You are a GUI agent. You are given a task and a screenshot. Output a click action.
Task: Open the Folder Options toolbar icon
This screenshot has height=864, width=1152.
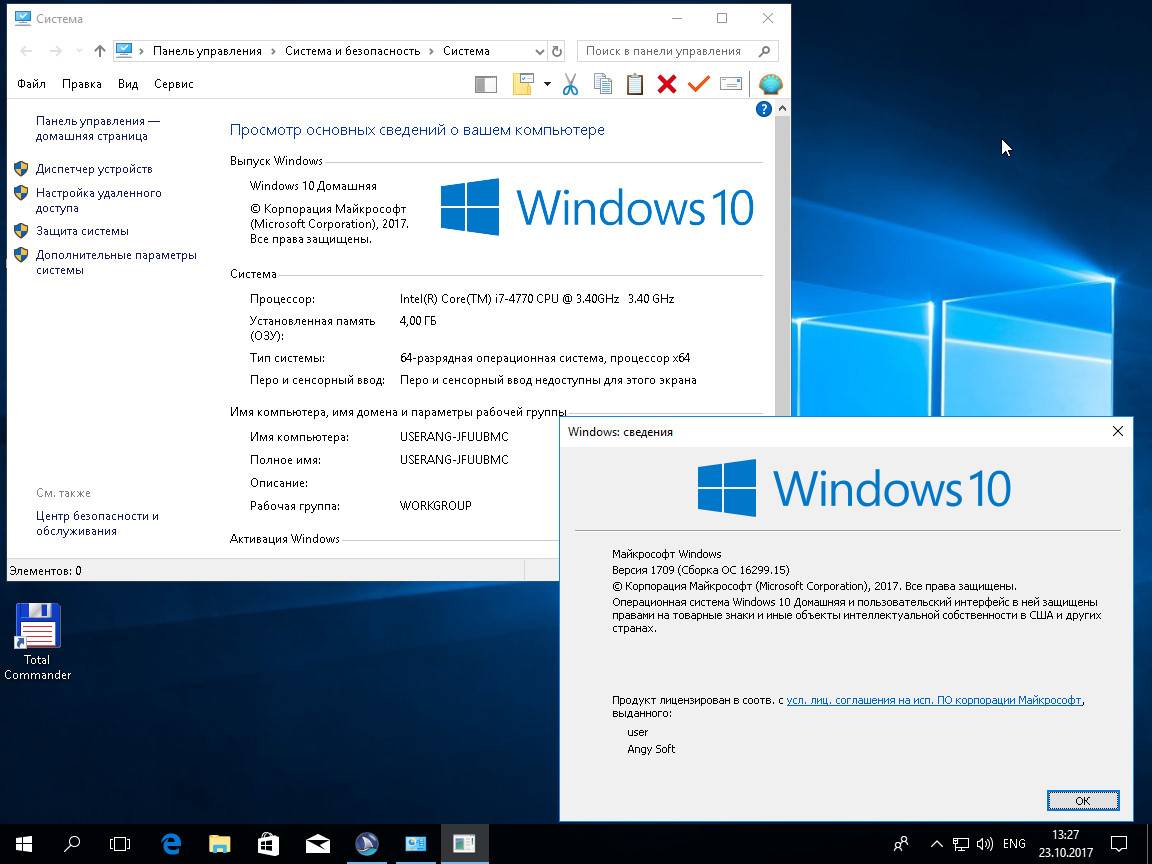522,84
